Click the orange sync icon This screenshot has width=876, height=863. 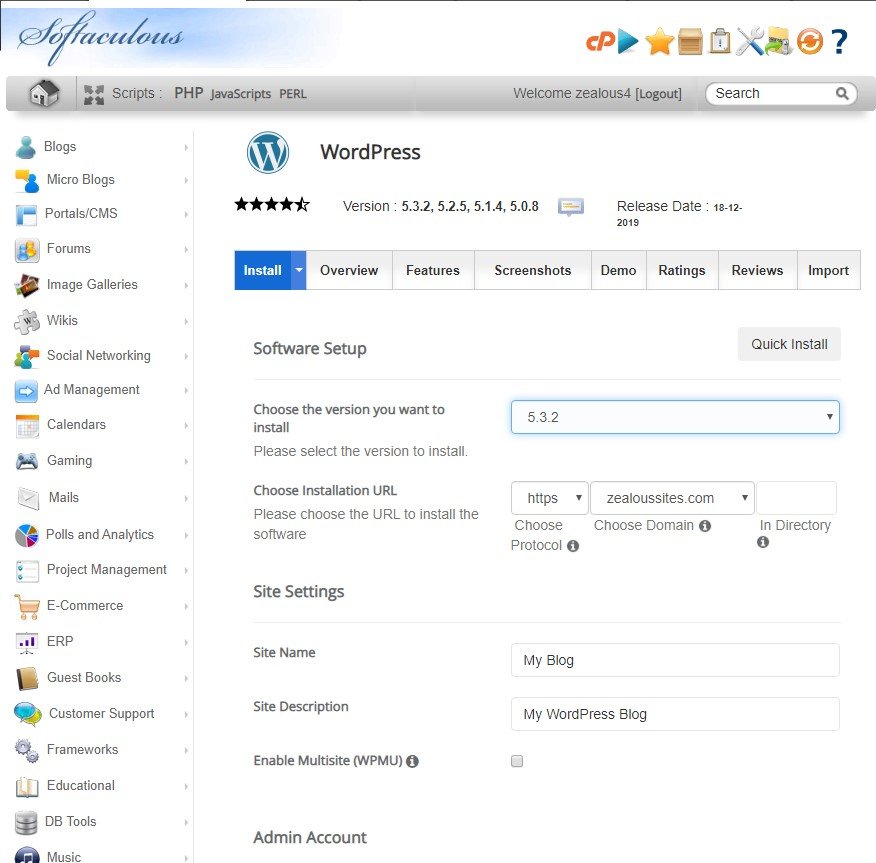pyautogui.click(x=810, y=41)
